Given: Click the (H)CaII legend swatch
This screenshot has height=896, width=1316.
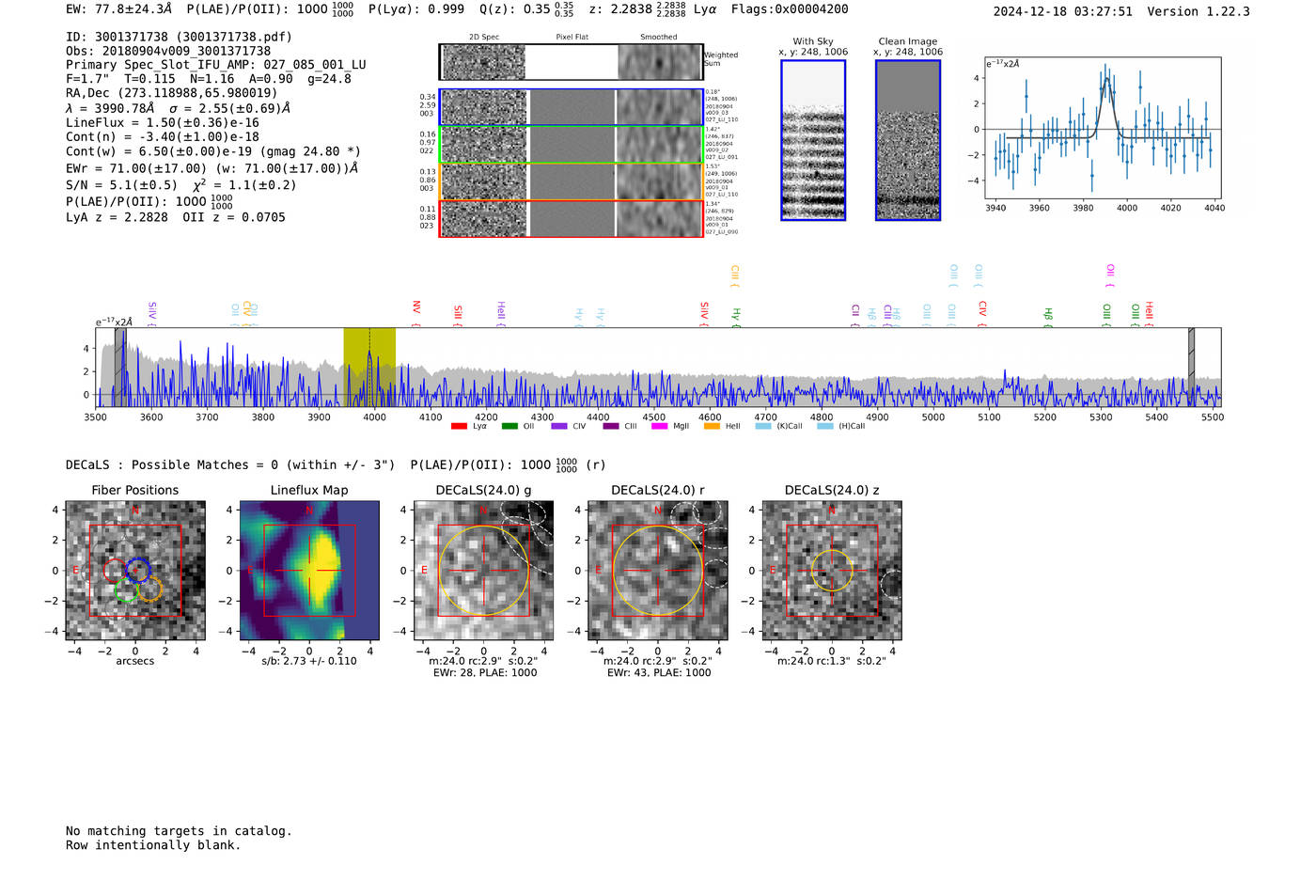Looking at the screenshot, I should (825, 426).
